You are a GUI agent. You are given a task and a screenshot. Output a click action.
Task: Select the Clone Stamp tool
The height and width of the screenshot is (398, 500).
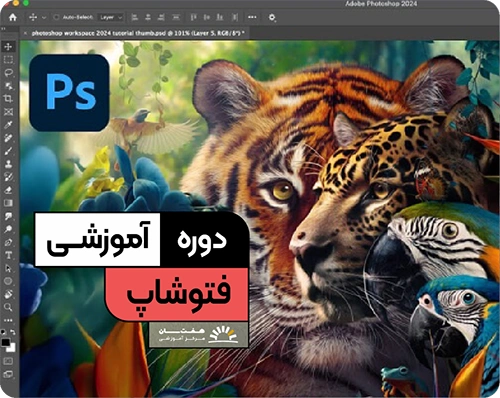pyautogui.click(x=8, y=164)
